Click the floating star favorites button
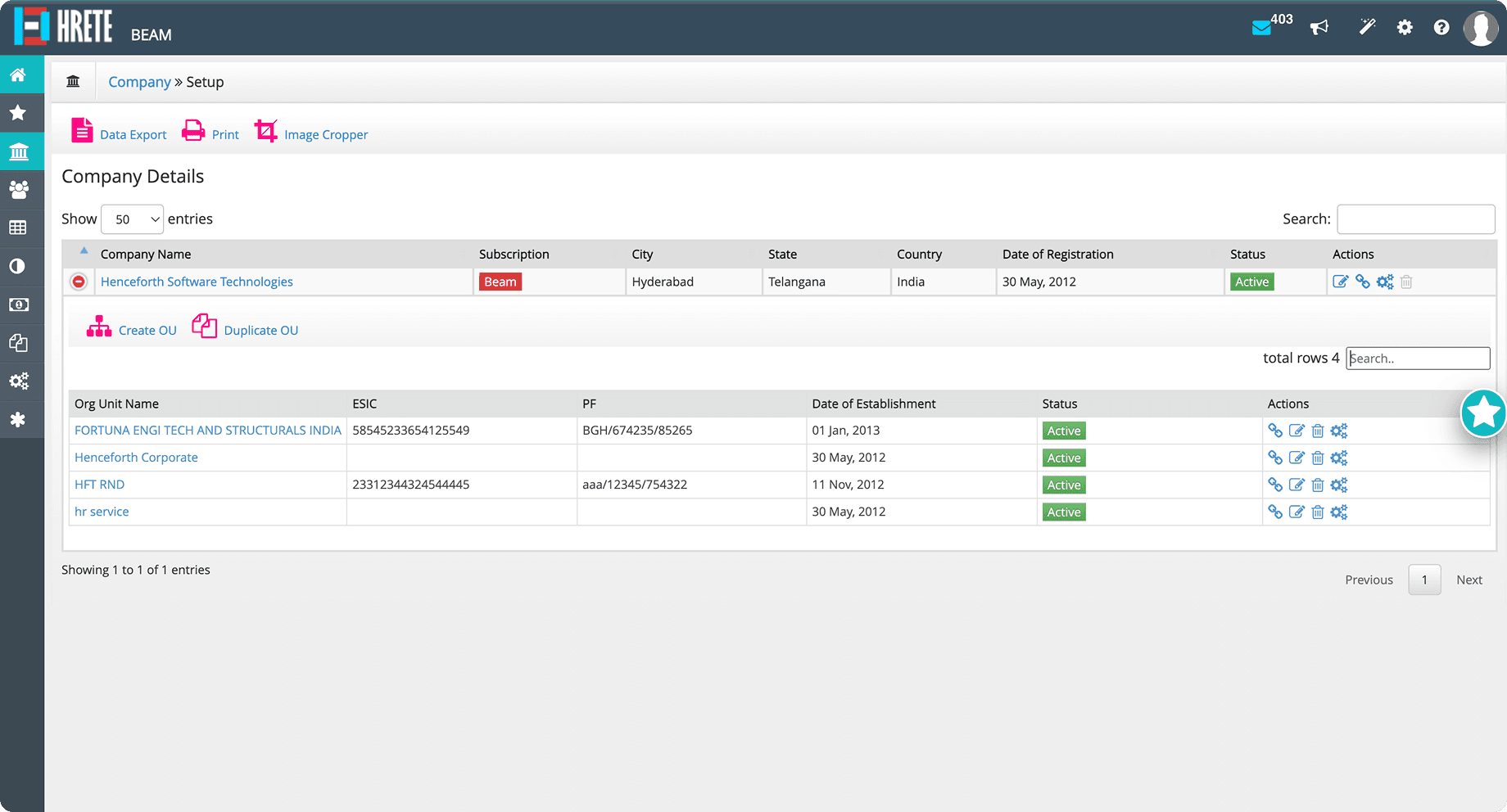The image size is (1507, 812). pyautogui.click(x=1483, y=413)
